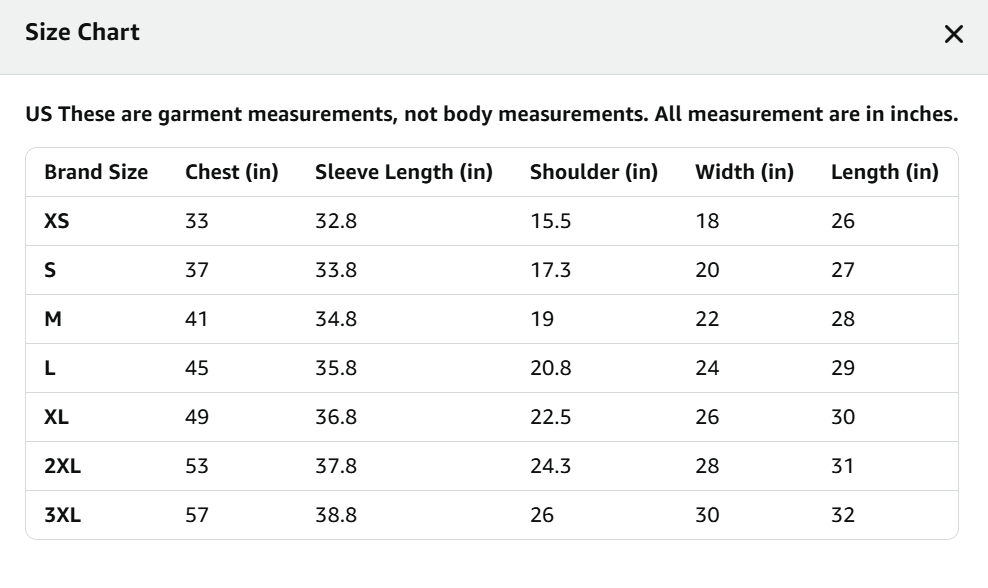The image size is (988, 588).
Task: Click length value 32 for 3XL
Action: pyautogui.click(x=843, y=515)
